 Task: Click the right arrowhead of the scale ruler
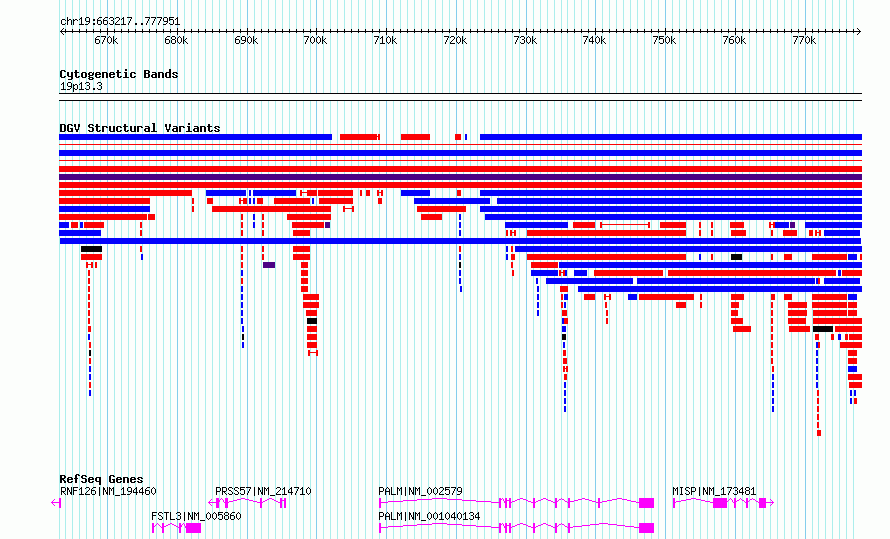pos(859,32)
